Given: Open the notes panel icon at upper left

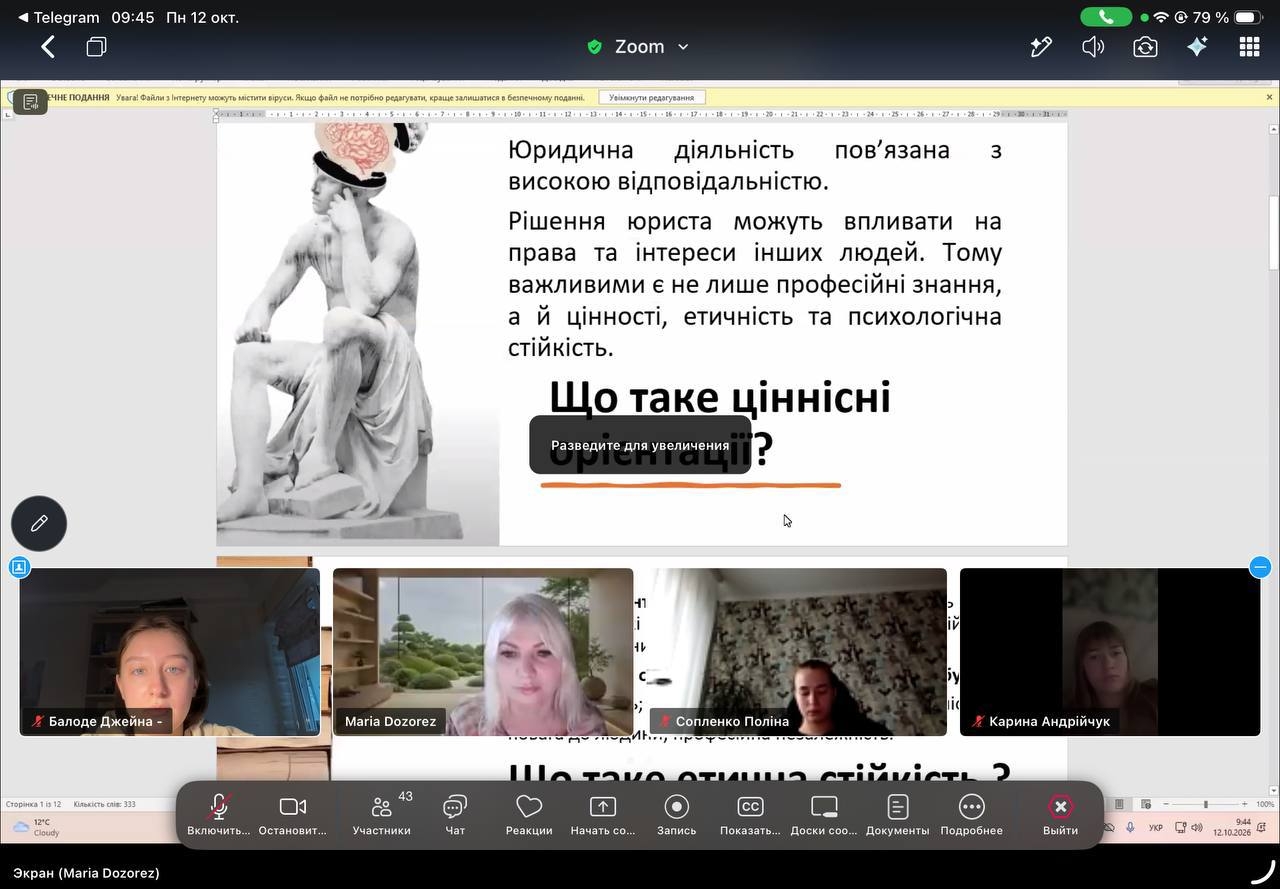Looking at the screenshot, I should 30,102.
